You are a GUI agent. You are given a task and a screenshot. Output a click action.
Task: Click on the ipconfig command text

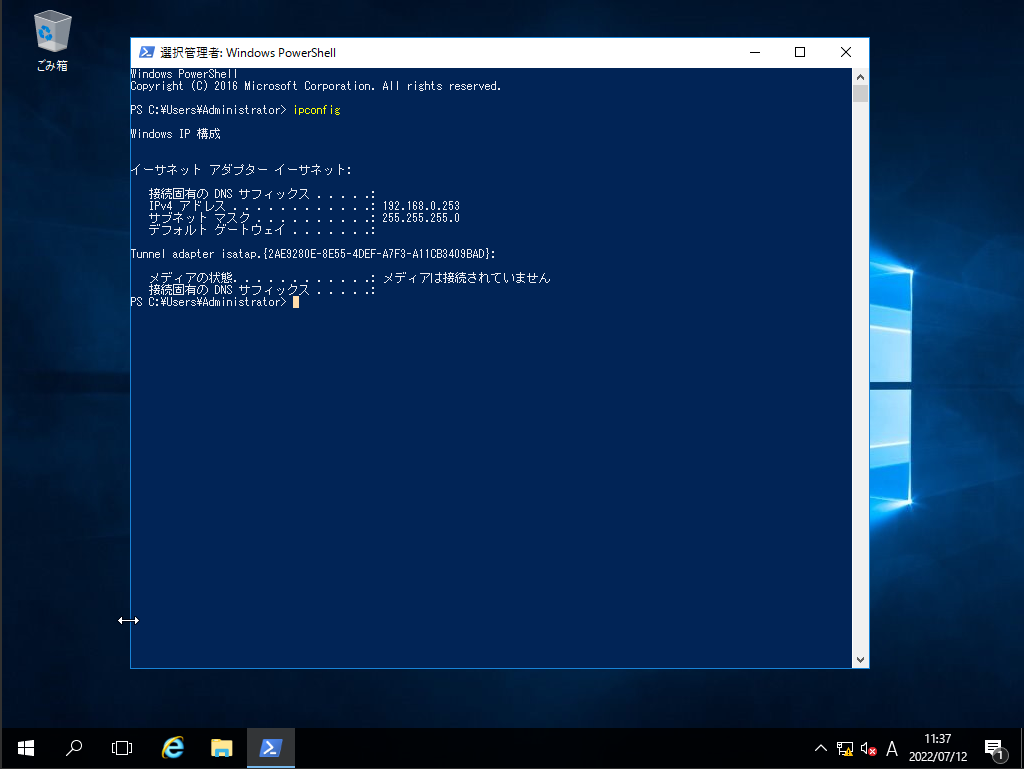(316, 110)
